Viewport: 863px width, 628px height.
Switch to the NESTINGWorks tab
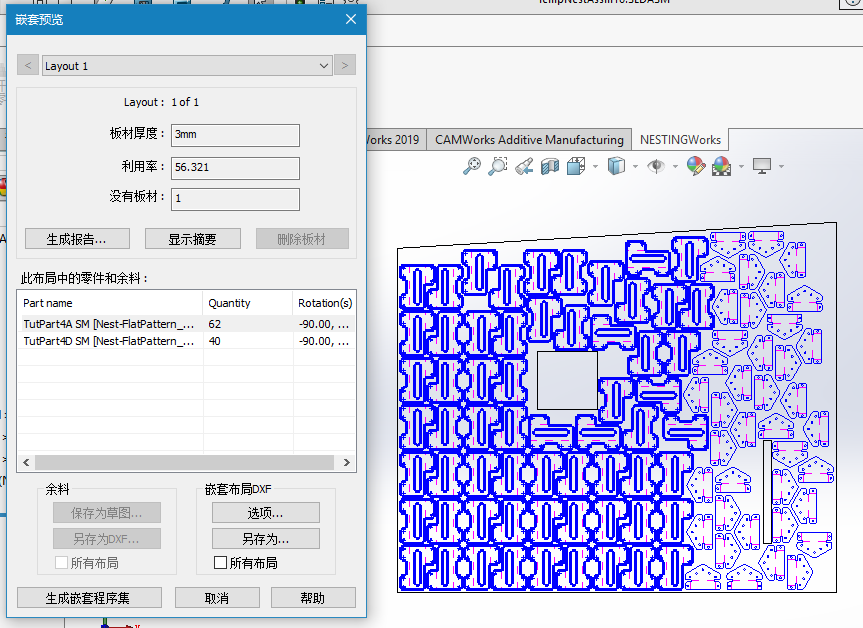pyautogui.click(x=680, y=140)
